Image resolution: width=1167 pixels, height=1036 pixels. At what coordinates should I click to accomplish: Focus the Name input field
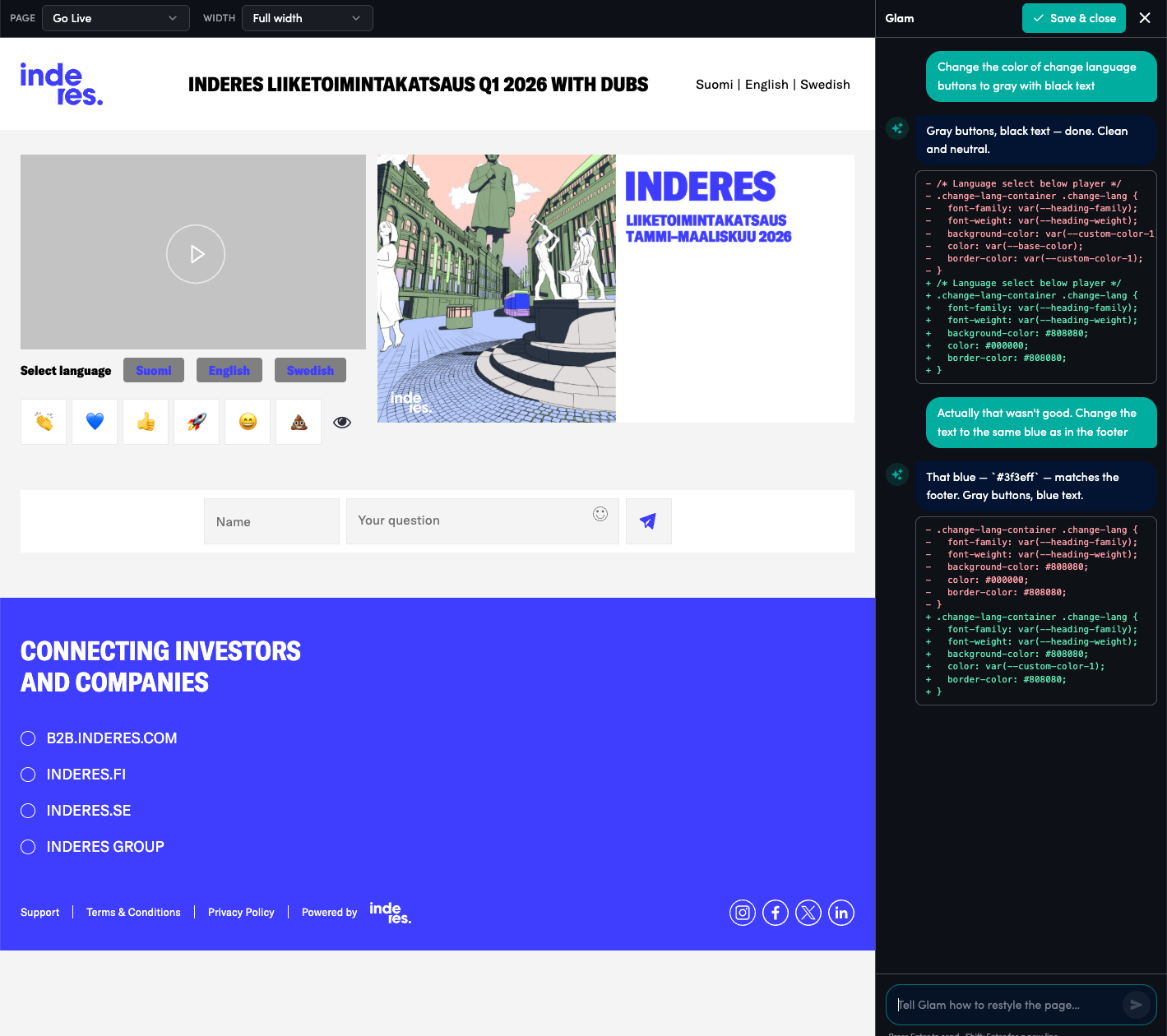pyautogui.click(x=271, y=521)
